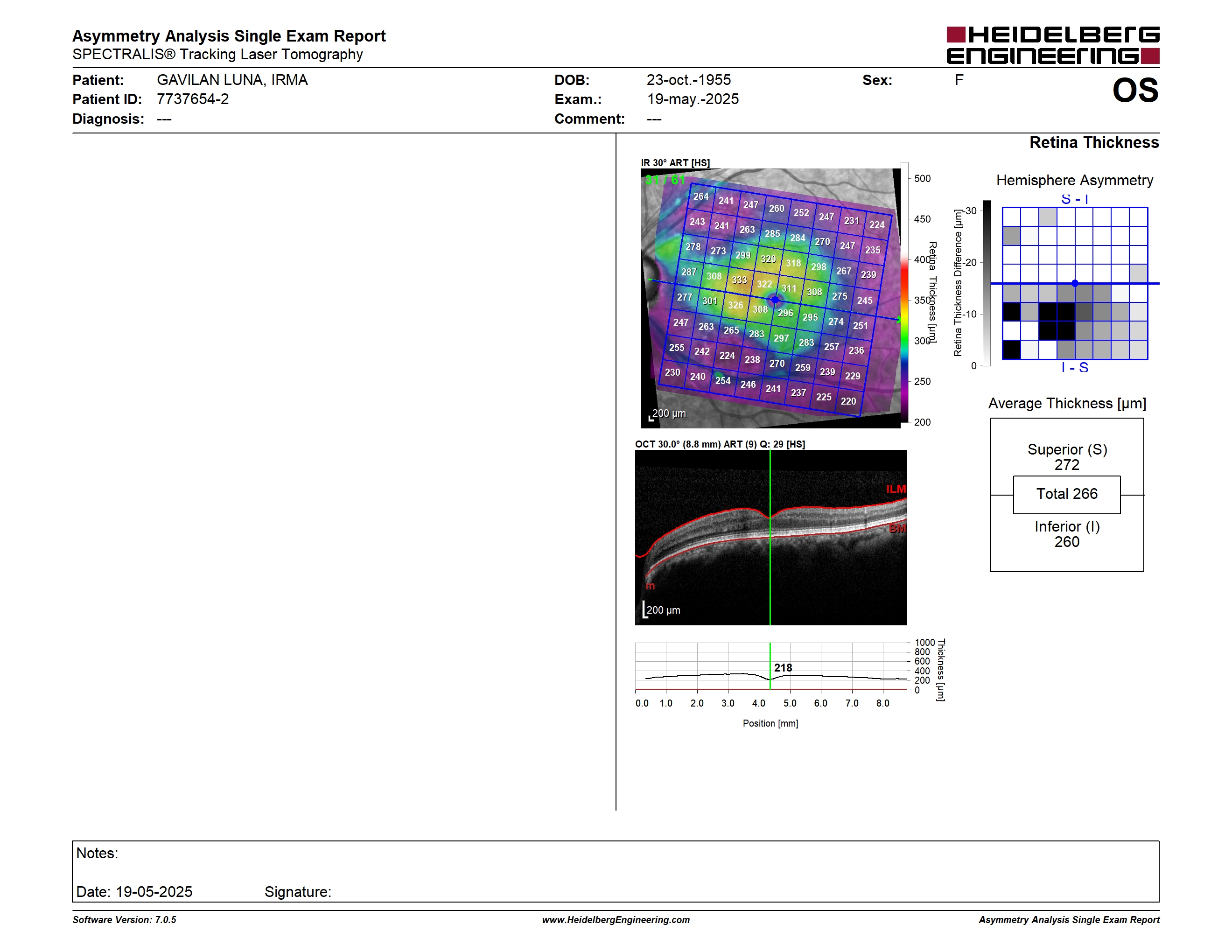Screen dimensions: 1232x952
Task: Click the Sex value F
Action: tap(959, 80)
